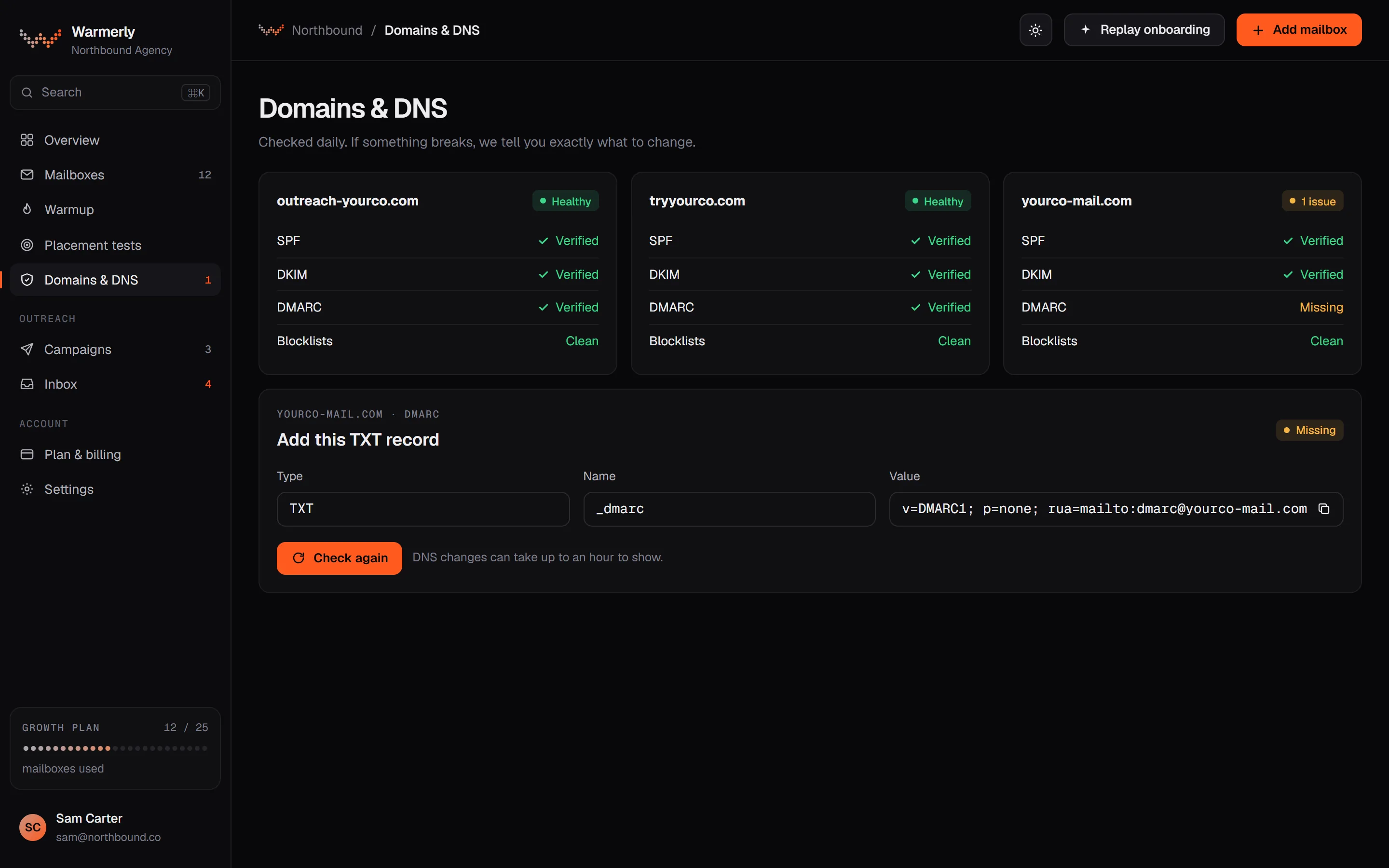Click the 12 / 25 mailbox usage text
1389x868 pixels.
(x=185, y=727)
